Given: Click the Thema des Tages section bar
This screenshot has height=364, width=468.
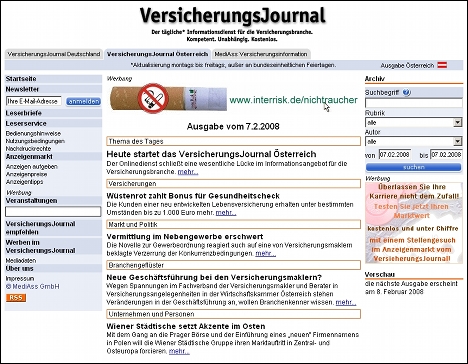Looking at the screenshot, I should (x=234, y=141).
